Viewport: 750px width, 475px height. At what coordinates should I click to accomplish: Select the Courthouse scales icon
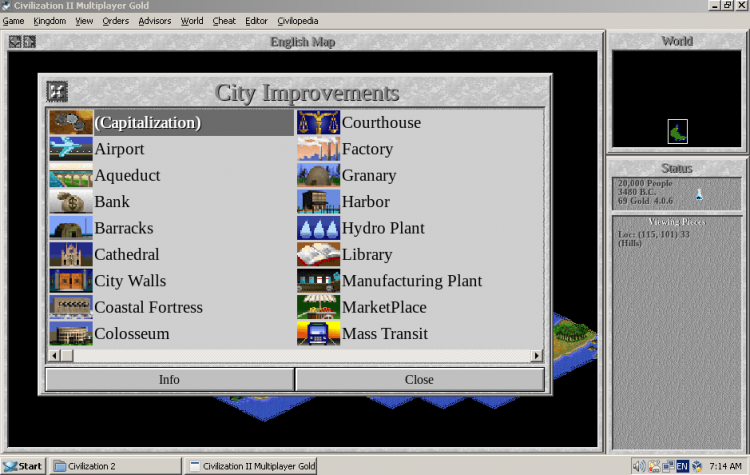click(318, 122)
